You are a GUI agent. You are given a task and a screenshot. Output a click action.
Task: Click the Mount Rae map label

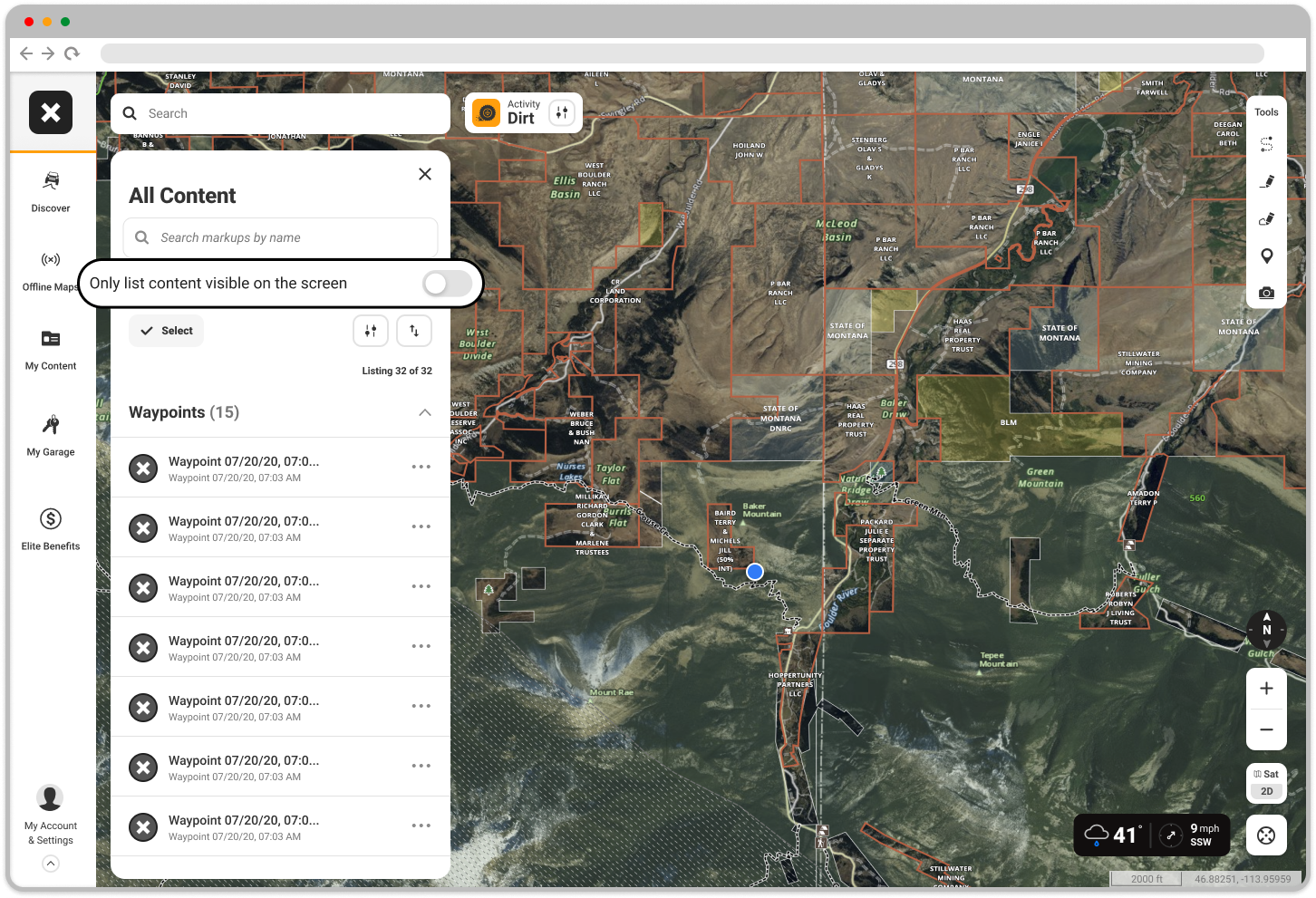(x=612, y=692)
